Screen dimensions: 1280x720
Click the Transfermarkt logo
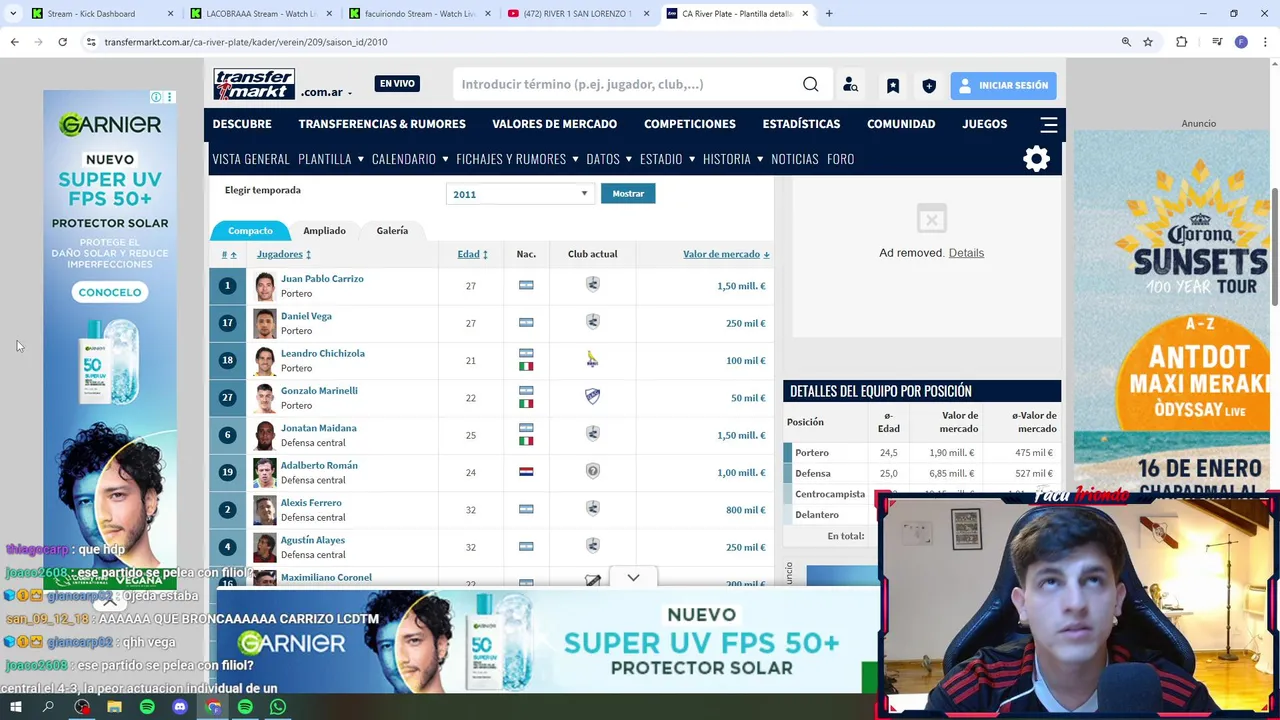(254, 84)
